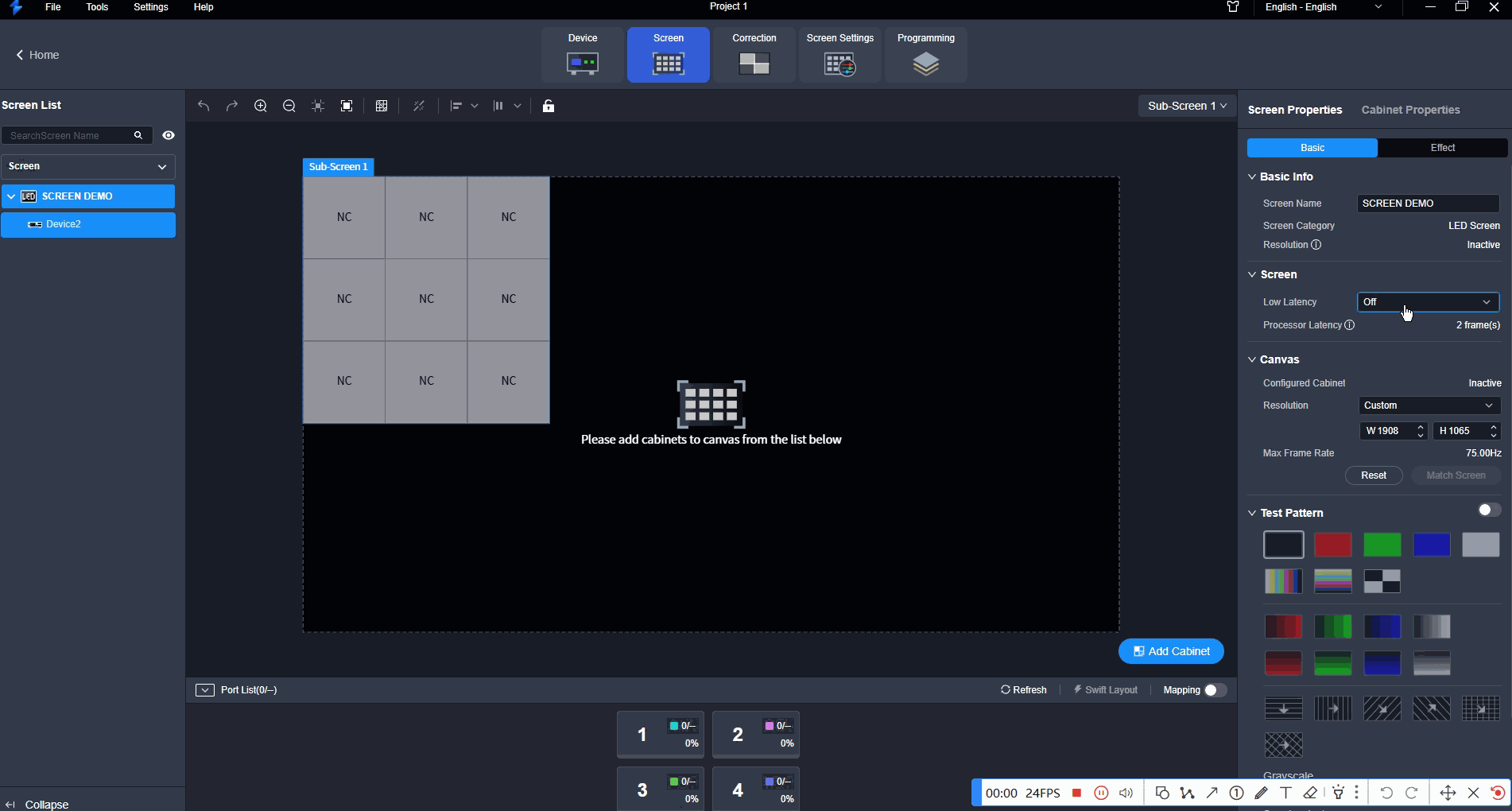Image resolution: width=1512 pixels, height=811 pixels.
Task: Select the Effect sub-tab
Action: (x=1442, y=148)
